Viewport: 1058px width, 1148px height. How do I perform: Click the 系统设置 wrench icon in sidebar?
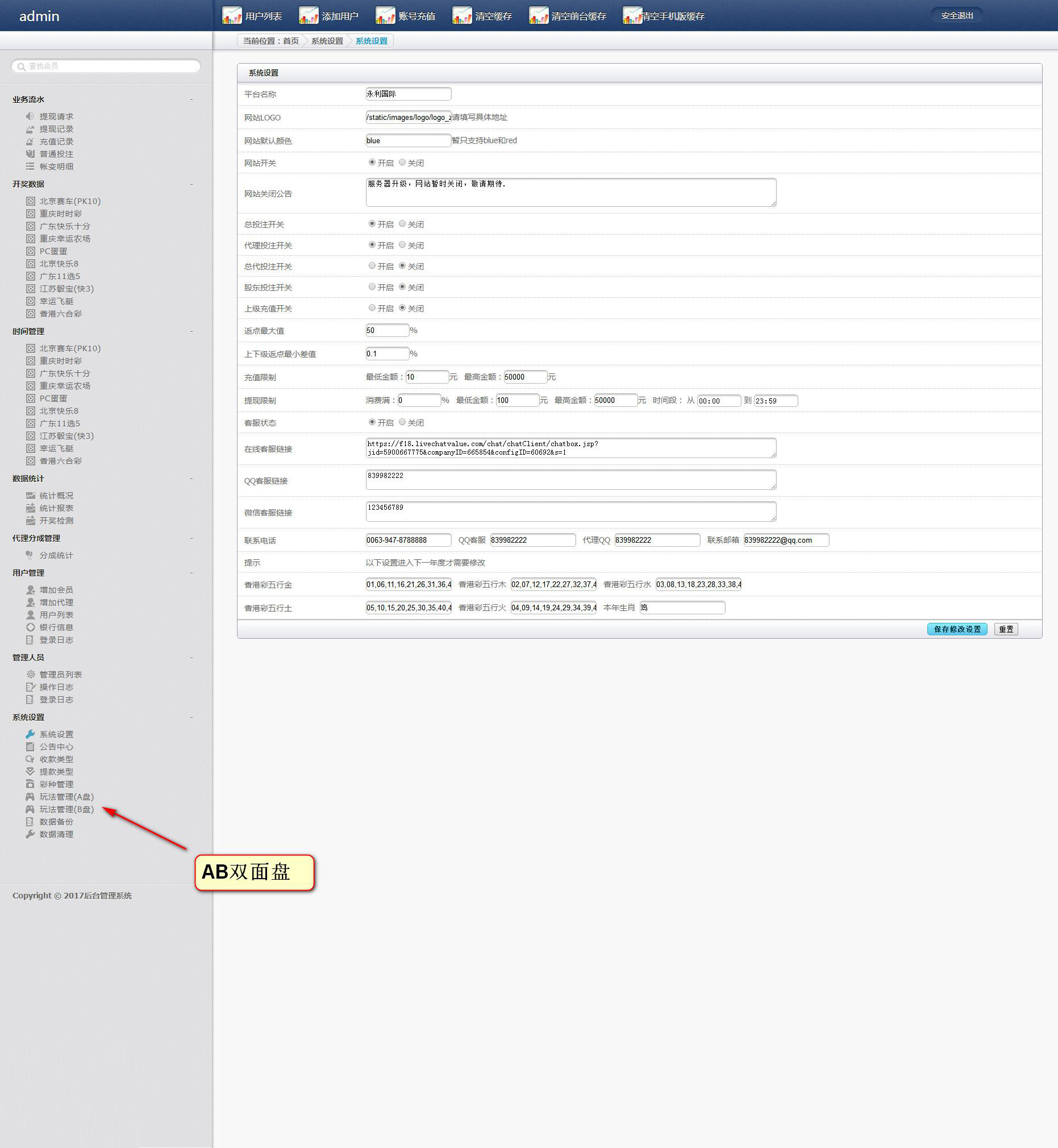[x=30, y=734]
